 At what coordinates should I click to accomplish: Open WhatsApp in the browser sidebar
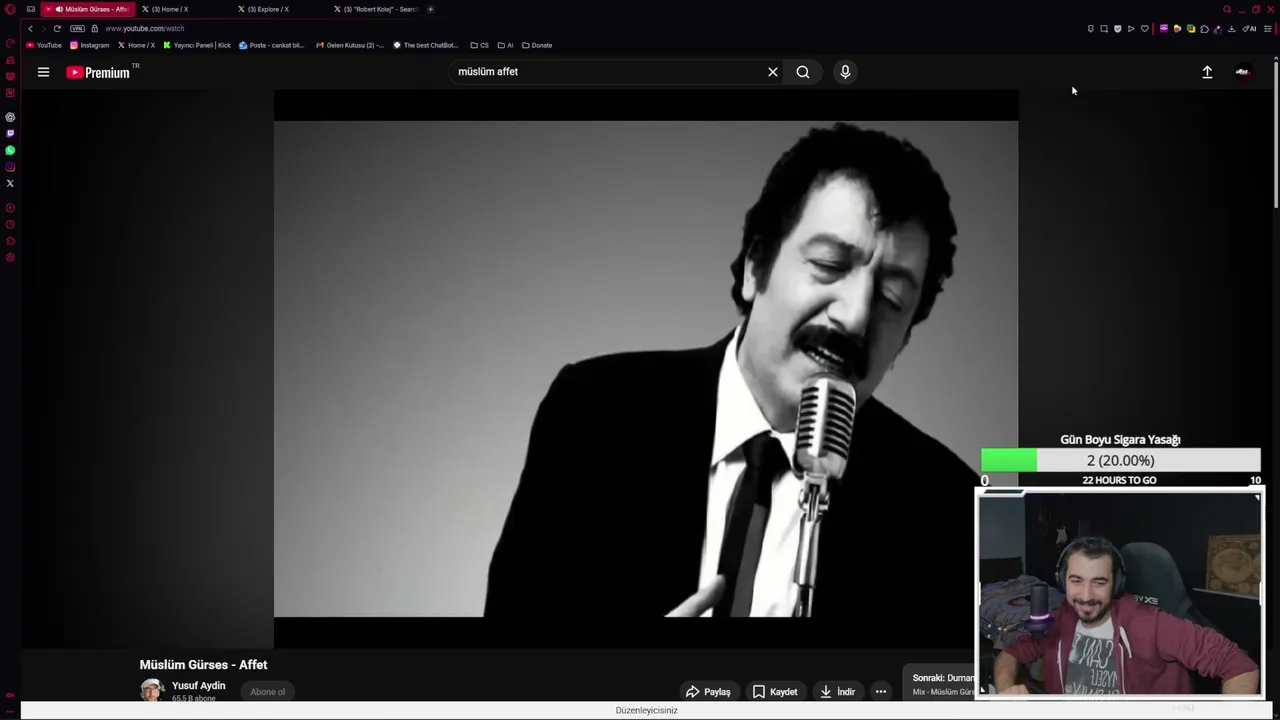(10, 150)
